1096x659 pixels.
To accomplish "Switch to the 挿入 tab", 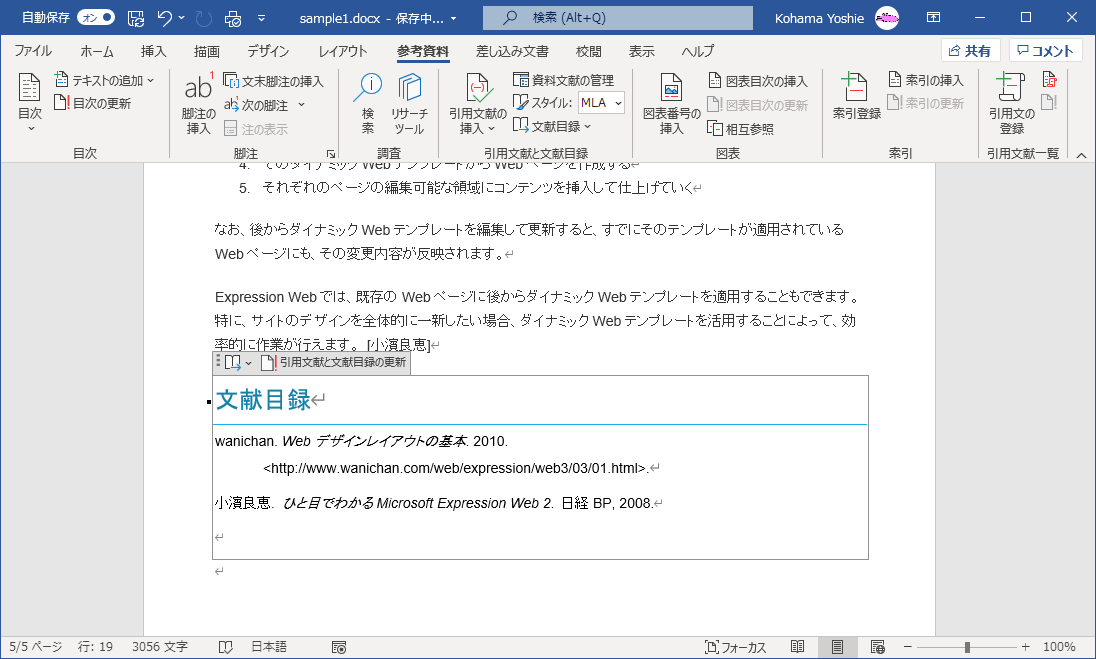I will click(153, 51).
